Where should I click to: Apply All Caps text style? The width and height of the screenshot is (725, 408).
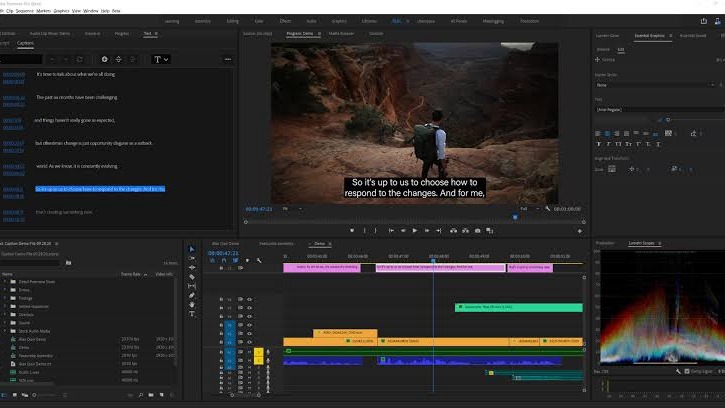pyautogui.click(x=618, y=144)
